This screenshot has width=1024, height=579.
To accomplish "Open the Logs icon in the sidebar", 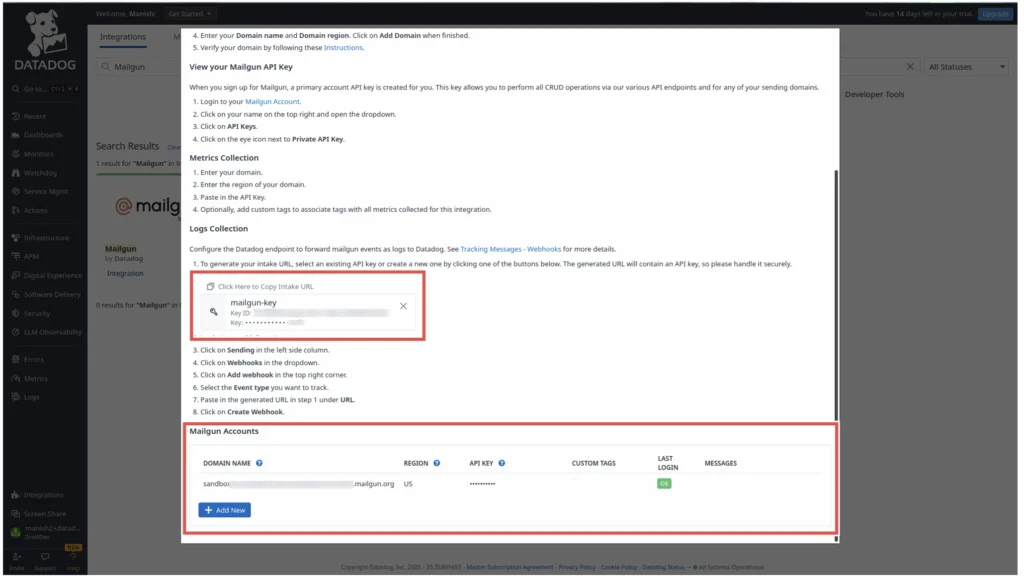I will (16, 397).
